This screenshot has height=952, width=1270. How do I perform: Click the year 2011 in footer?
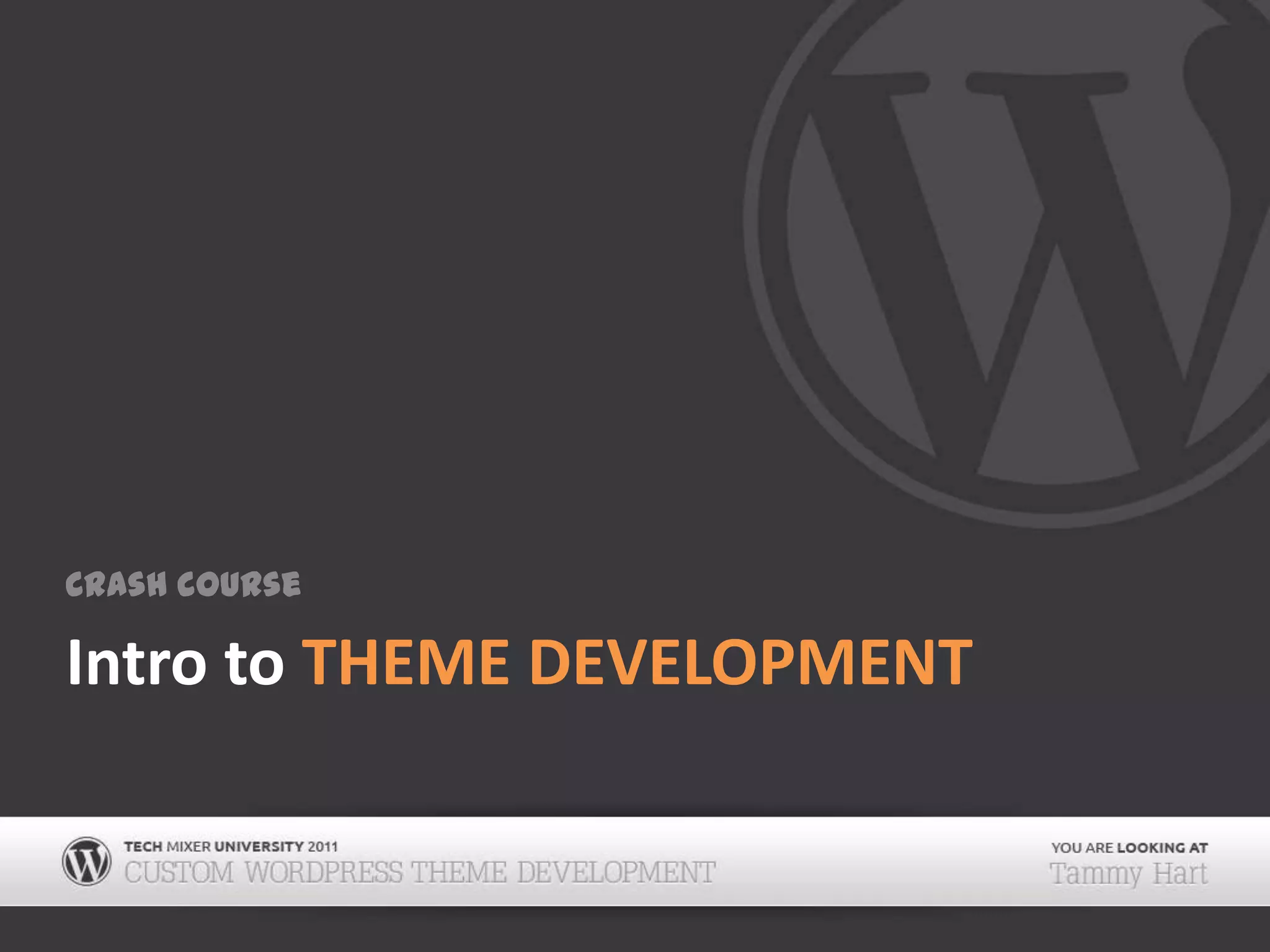[x=323, y=847]
